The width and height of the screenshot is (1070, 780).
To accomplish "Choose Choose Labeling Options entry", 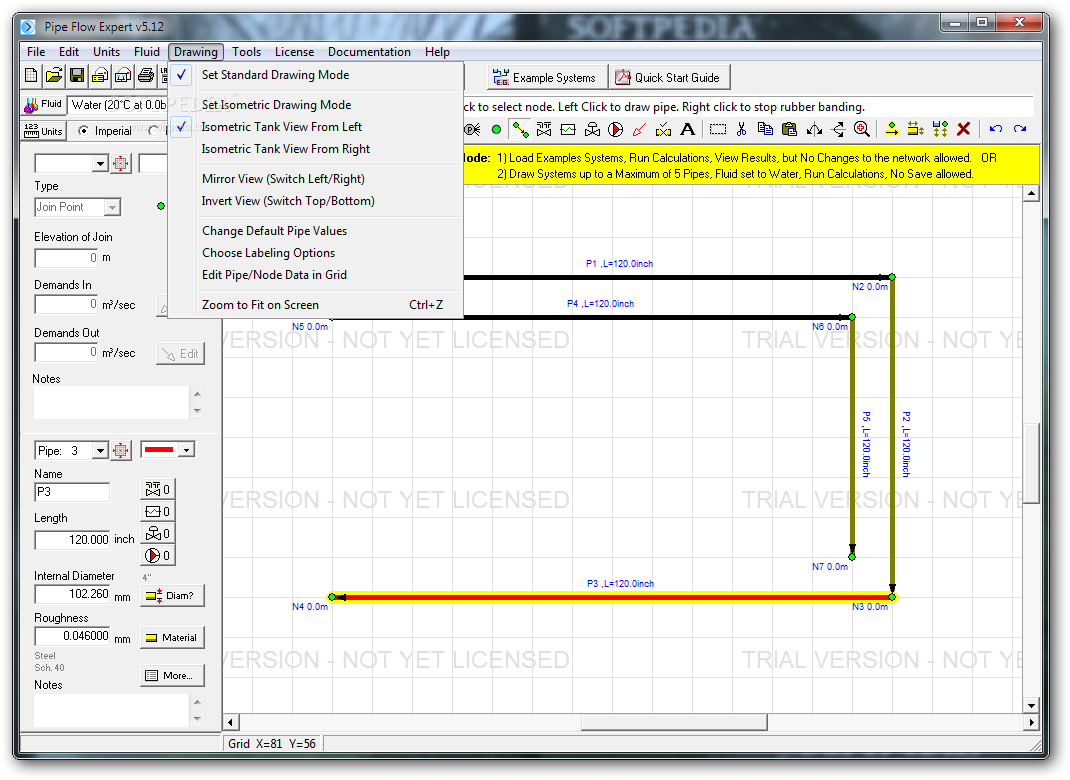I will (315, 253).
